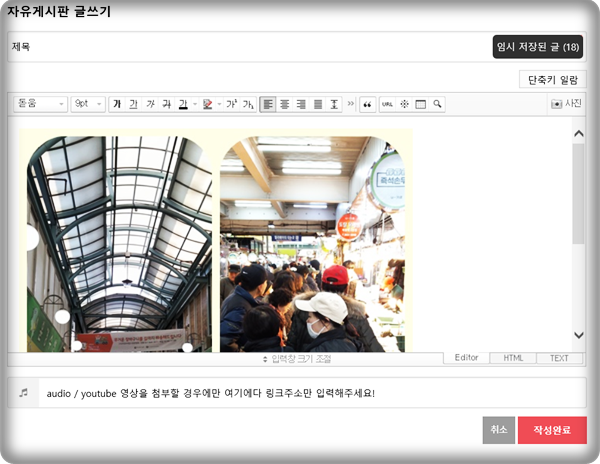Toggle bold text formatting

[117, 104]
